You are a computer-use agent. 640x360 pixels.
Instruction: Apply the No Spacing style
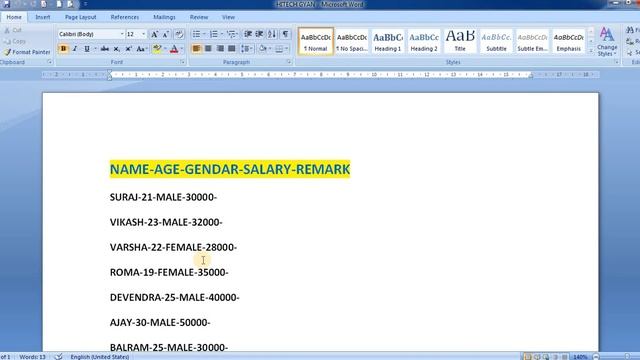pyautogui.click(x=352, y=41)
